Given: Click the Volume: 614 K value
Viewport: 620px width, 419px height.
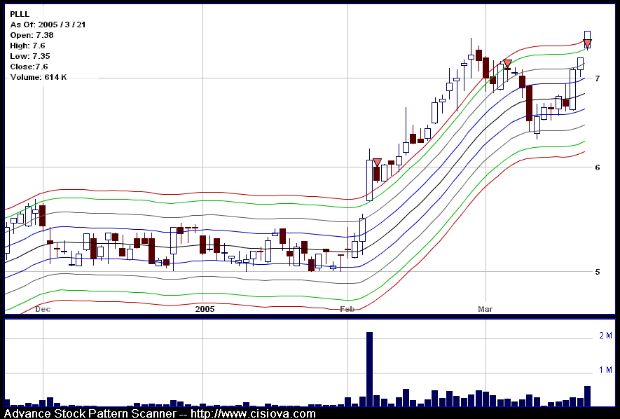Looking at the screenshot, I should point(38,77).
